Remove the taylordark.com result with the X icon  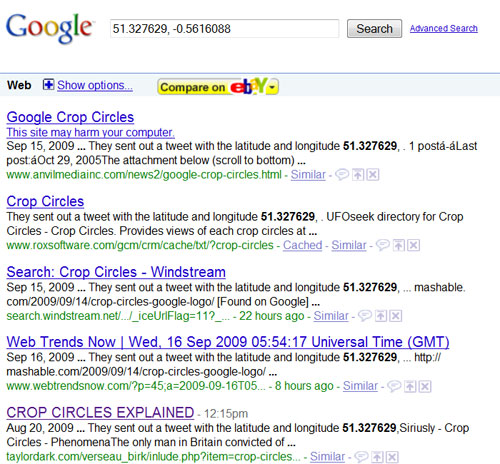392,457
